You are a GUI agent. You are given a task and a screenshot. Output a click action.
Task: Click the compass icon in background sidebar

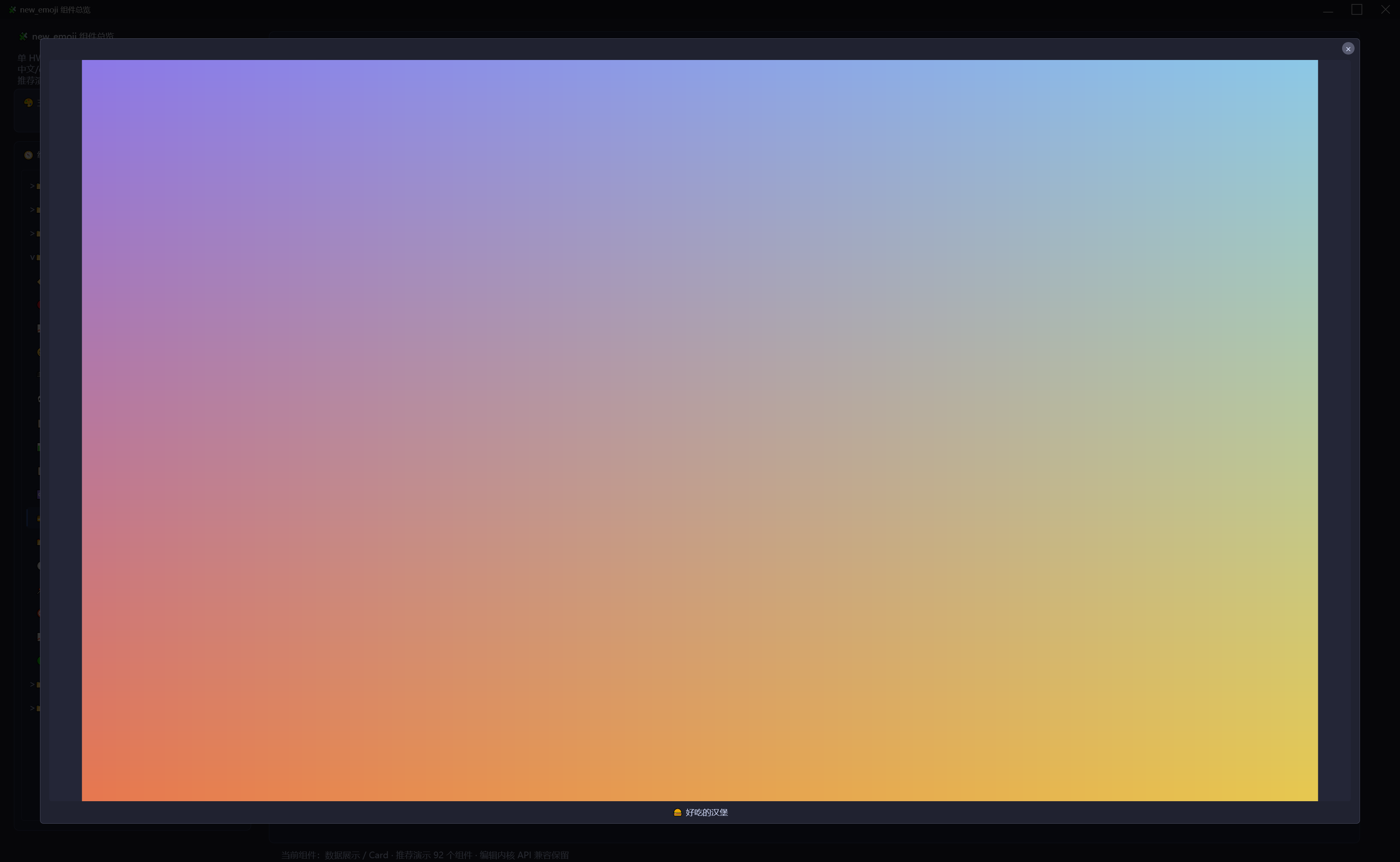pos(28,155)
